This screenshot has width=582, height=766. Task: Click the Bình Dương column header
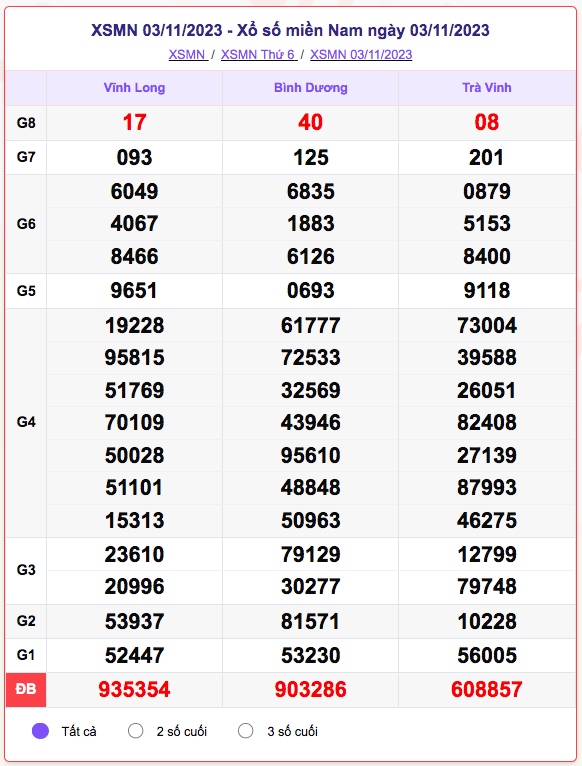[x=311, y=88]
